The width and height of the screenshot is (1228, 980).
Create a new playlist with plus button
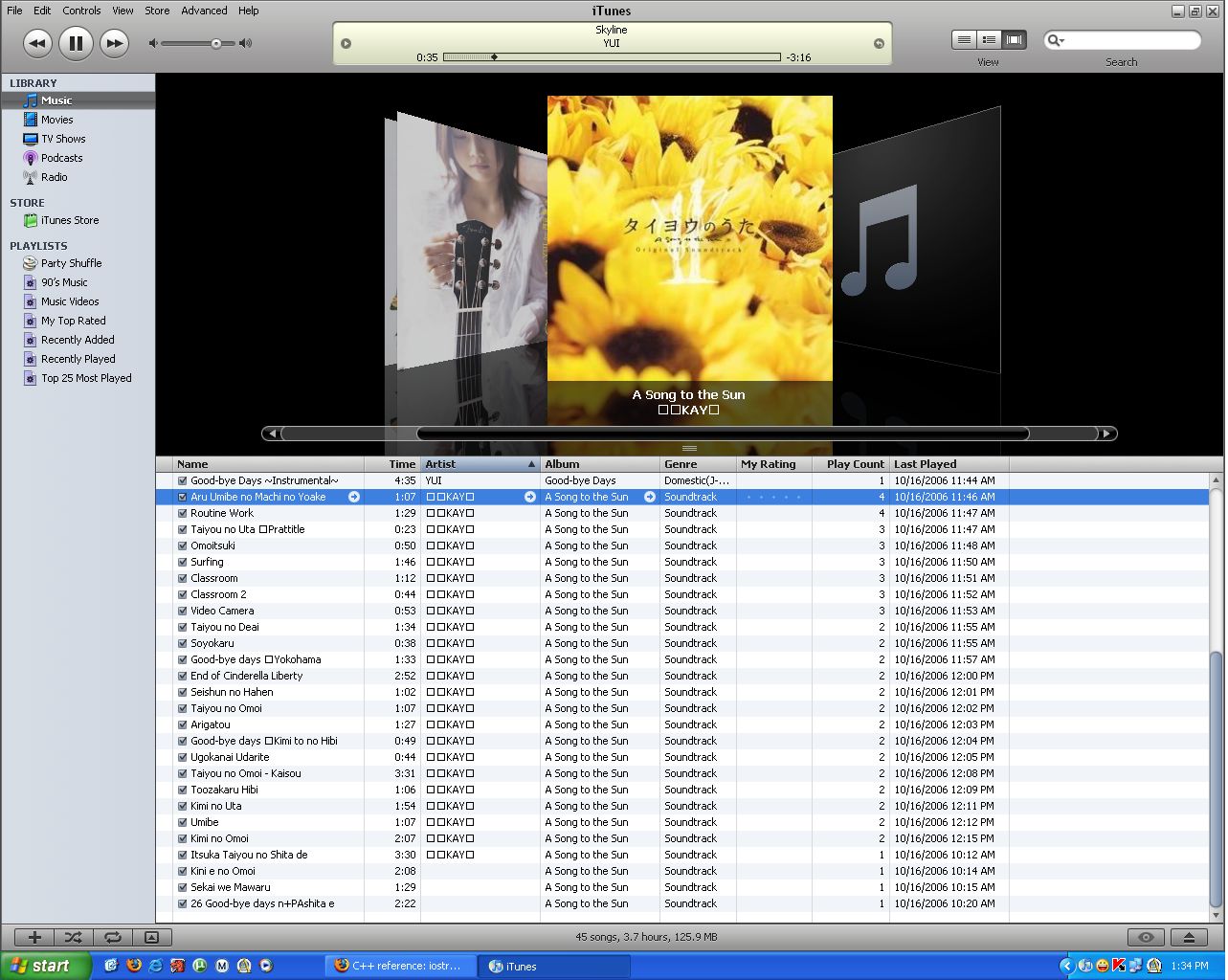coord(34,937)
